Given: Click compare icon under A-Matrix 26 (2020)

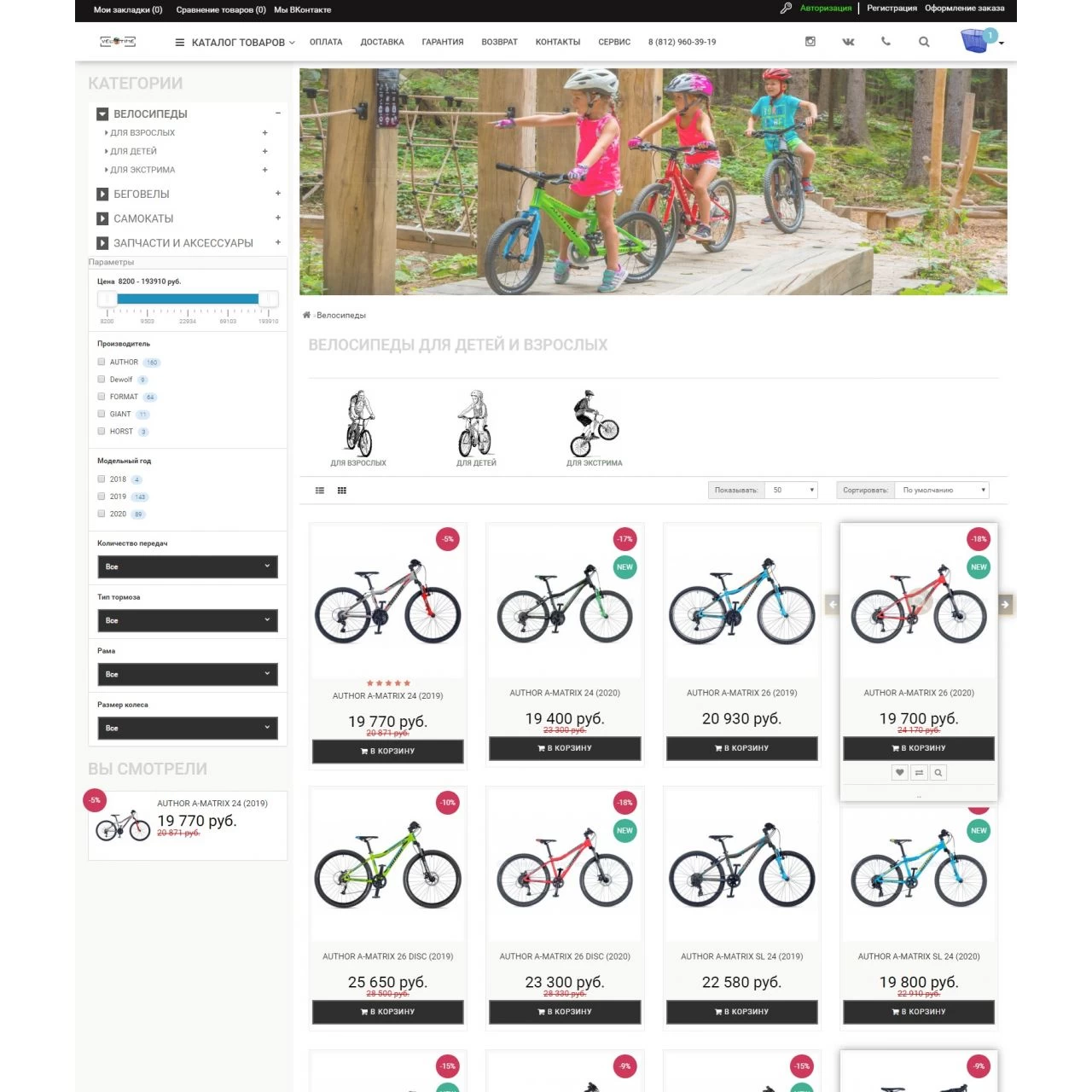Looking at the screenshot, I should [x=919, y=773].
